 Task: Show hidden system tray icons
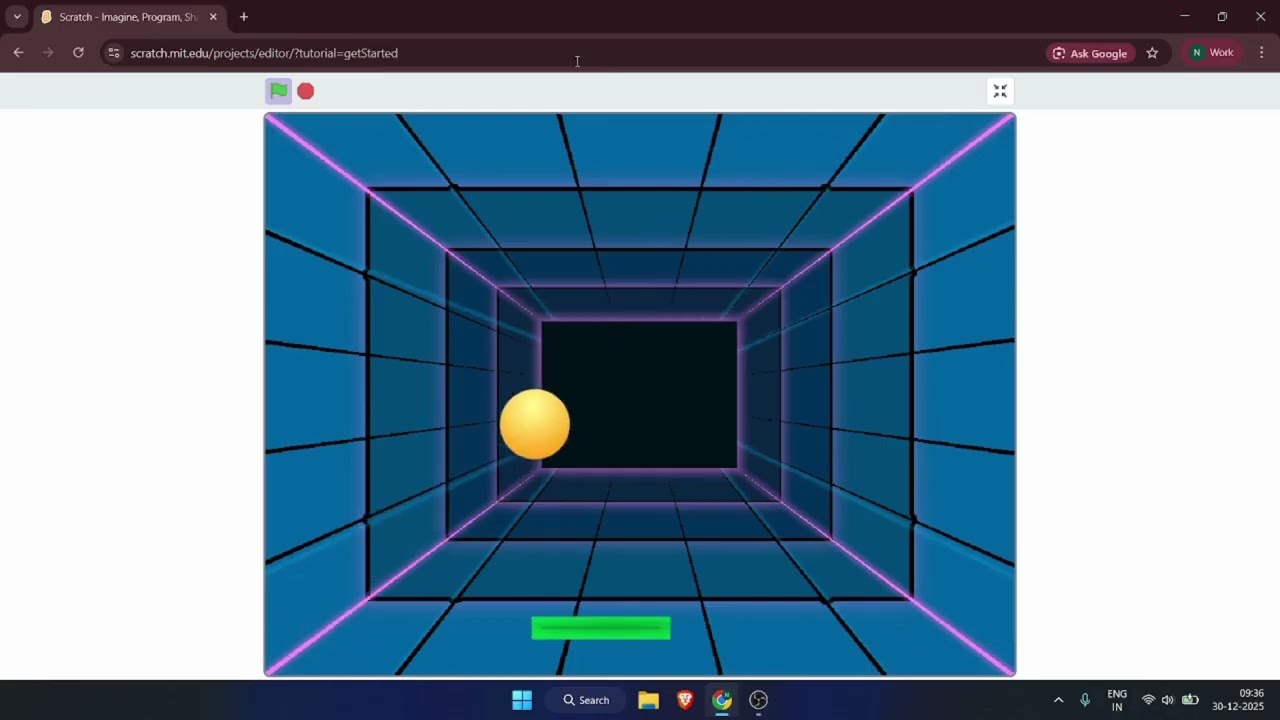pyautogui.click(x=1058, y=700)
